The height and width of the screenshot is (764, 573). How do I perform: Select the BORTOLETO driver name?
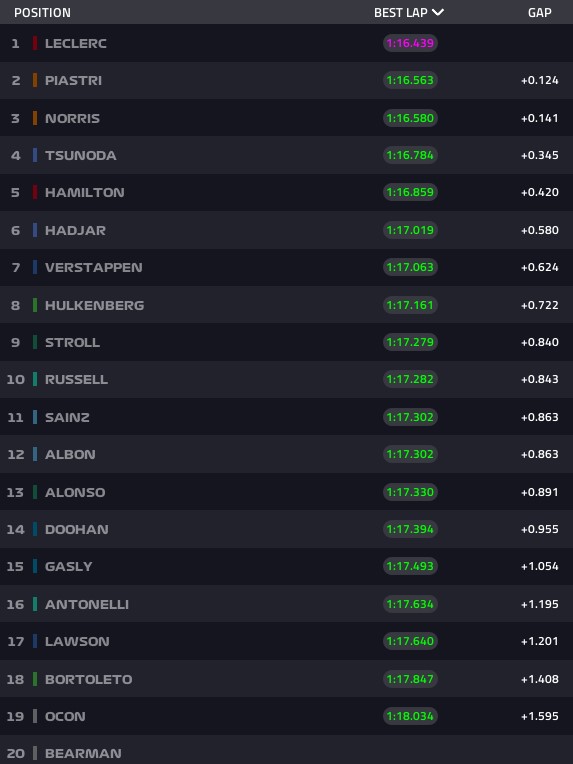tap(89, 679)
